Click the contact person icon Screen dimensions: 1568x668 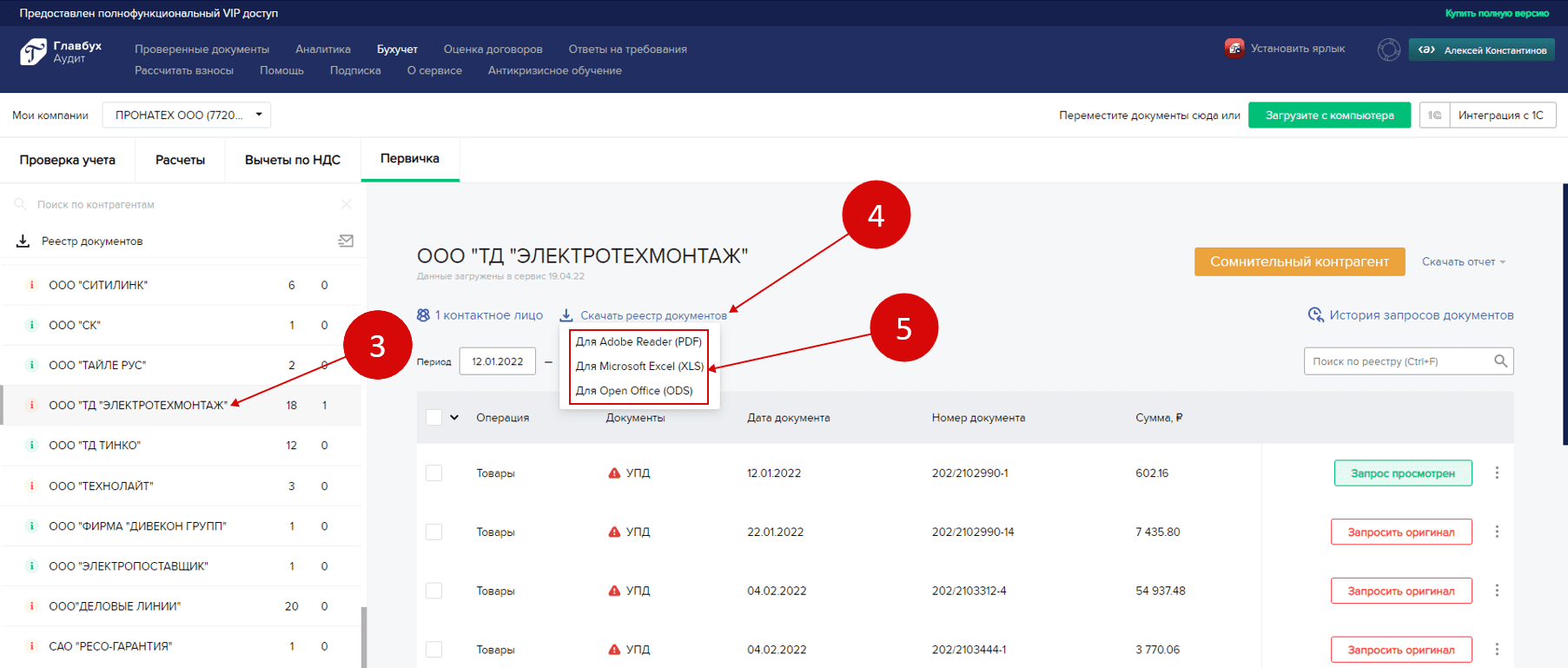click(423, 314)
